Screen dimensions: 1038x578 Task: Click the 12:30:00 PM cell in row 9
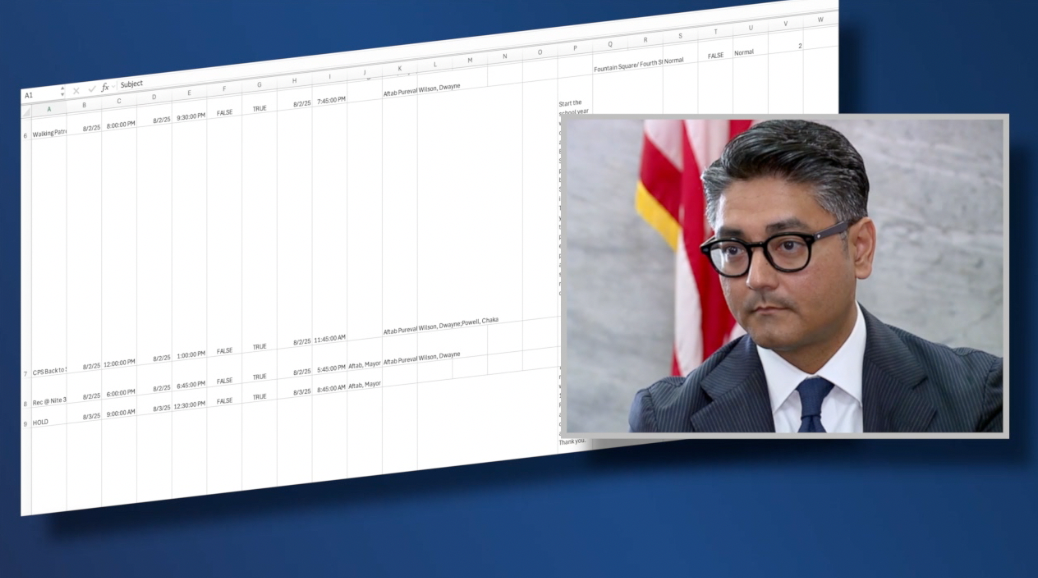point(188,405)
